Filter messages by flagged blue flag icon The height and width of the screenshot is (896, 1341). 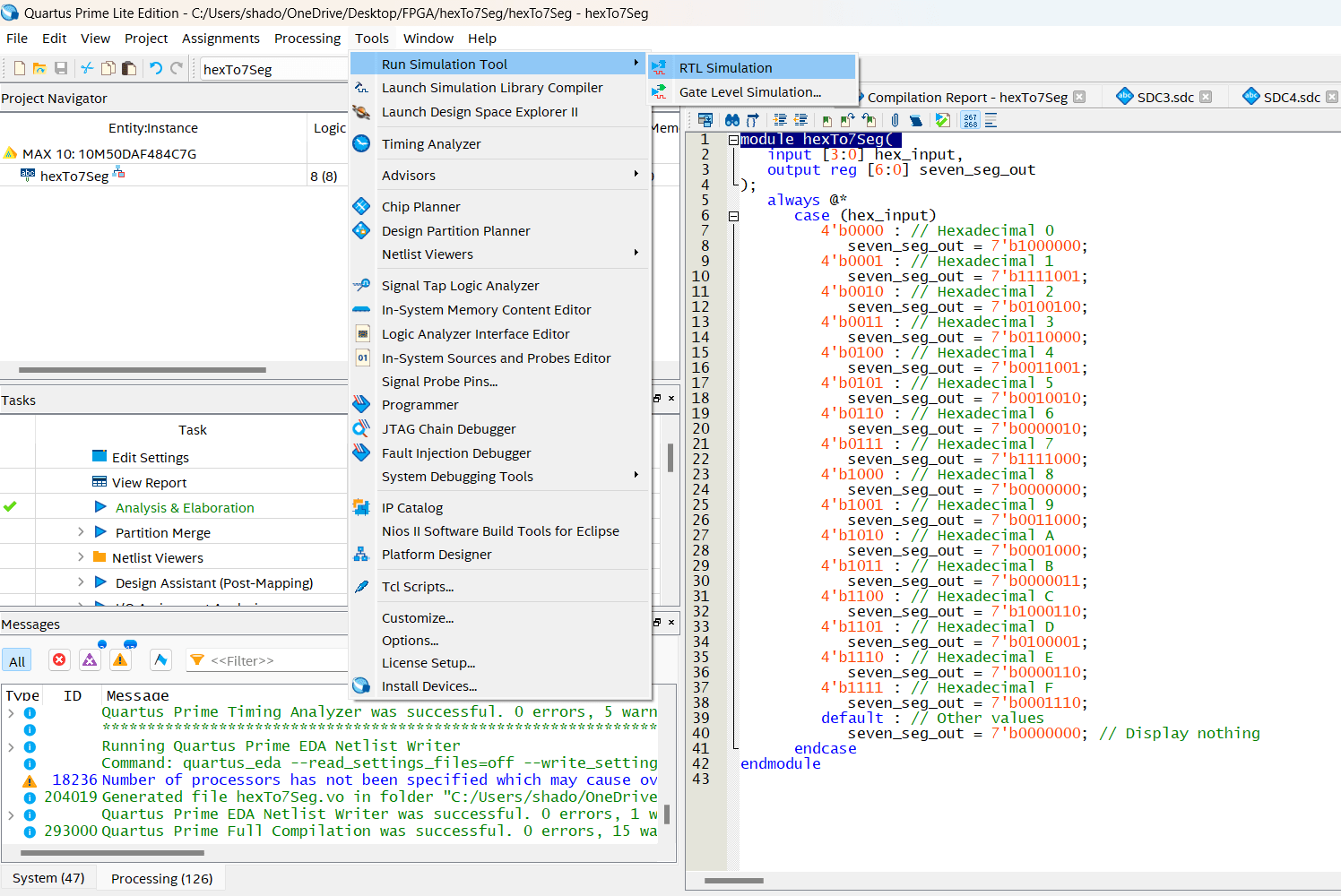(160, 659)
